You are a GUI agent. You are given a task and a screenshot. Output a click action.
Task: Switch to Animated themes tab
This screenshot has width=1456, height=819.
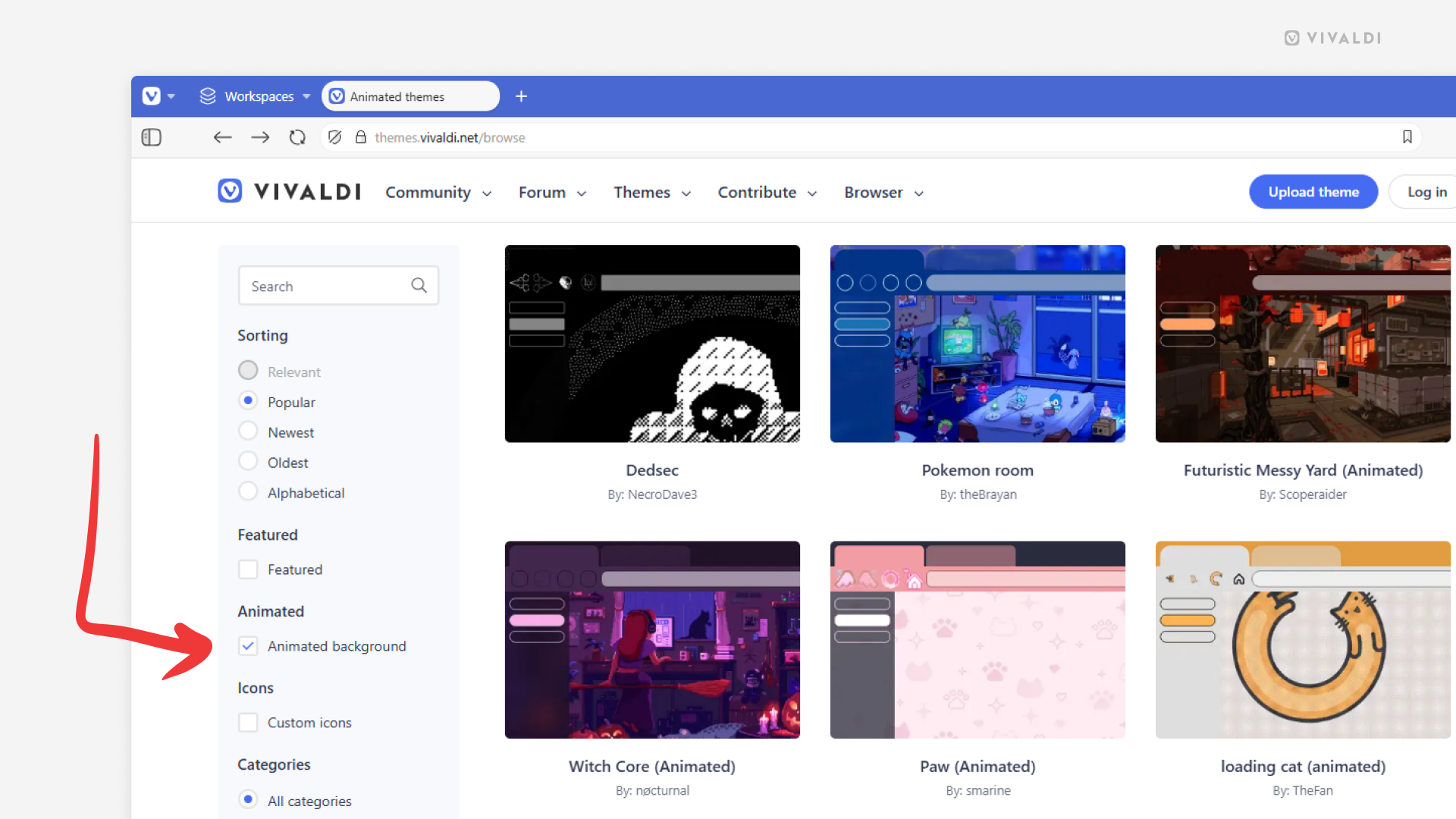click(410, 96)
